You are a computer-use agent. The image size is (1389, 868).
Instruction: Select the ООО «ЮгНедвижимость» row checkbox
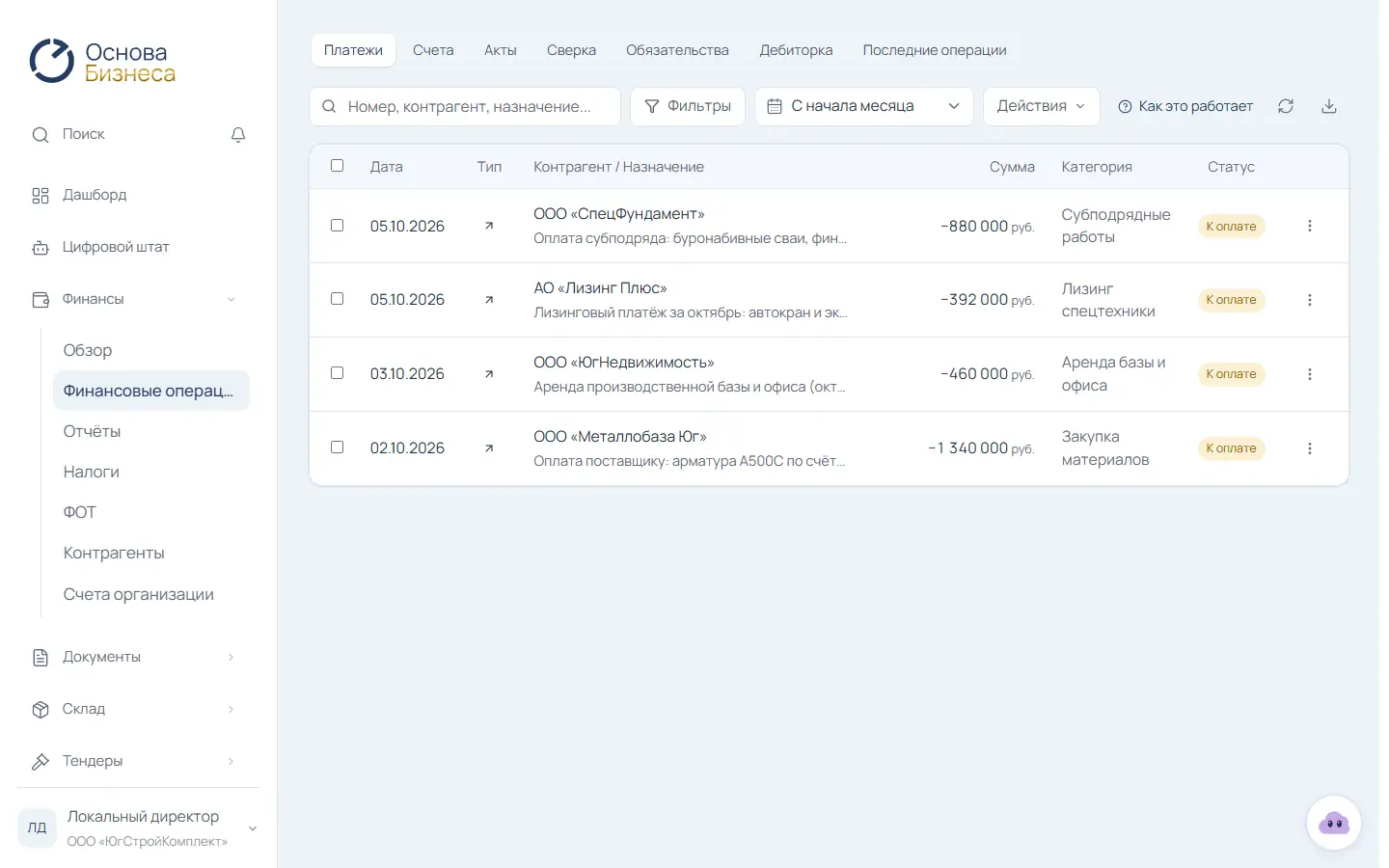[338, 373]
